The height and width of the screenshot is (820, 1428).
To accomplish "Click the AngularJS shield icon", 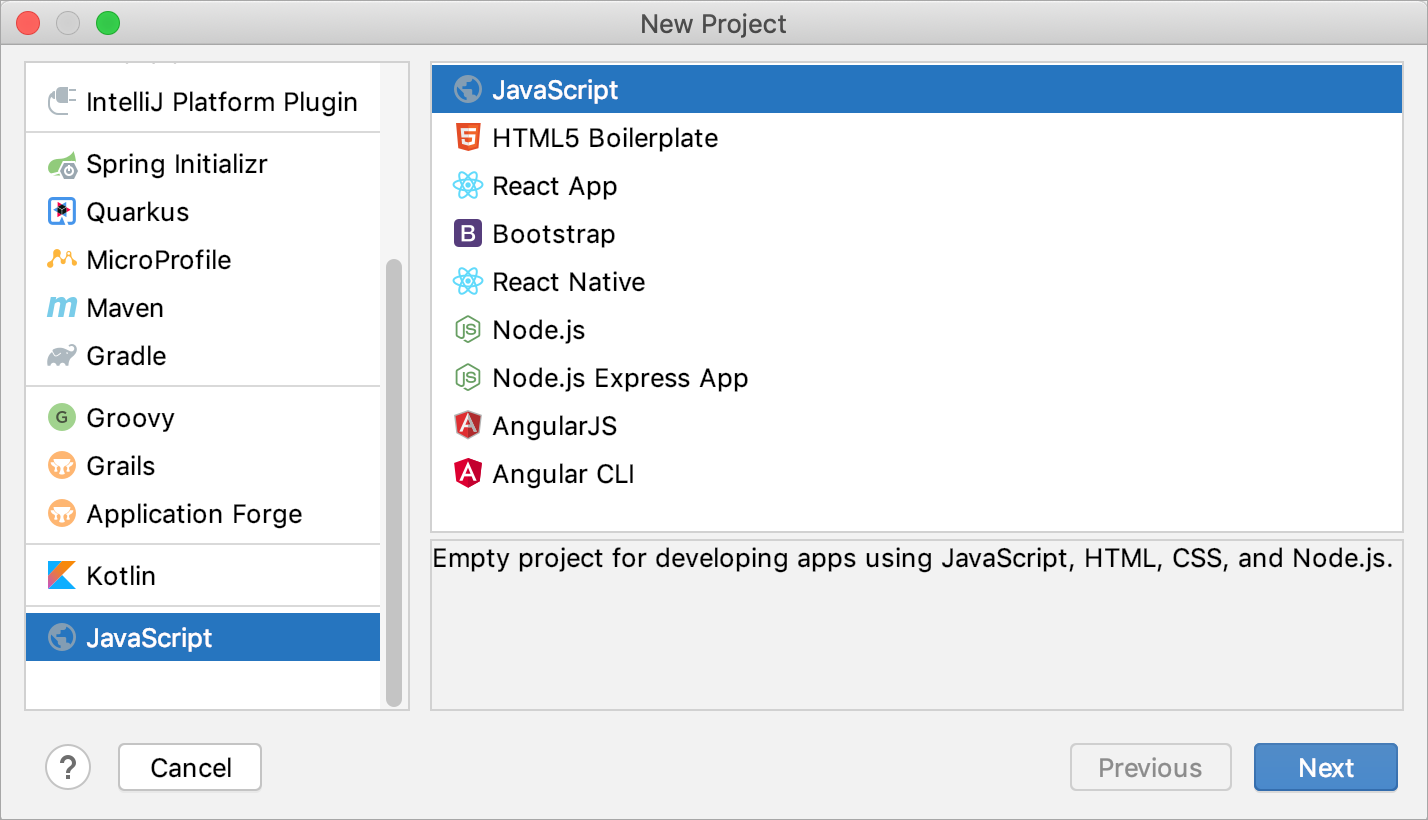I will click(x=467, y=426).
